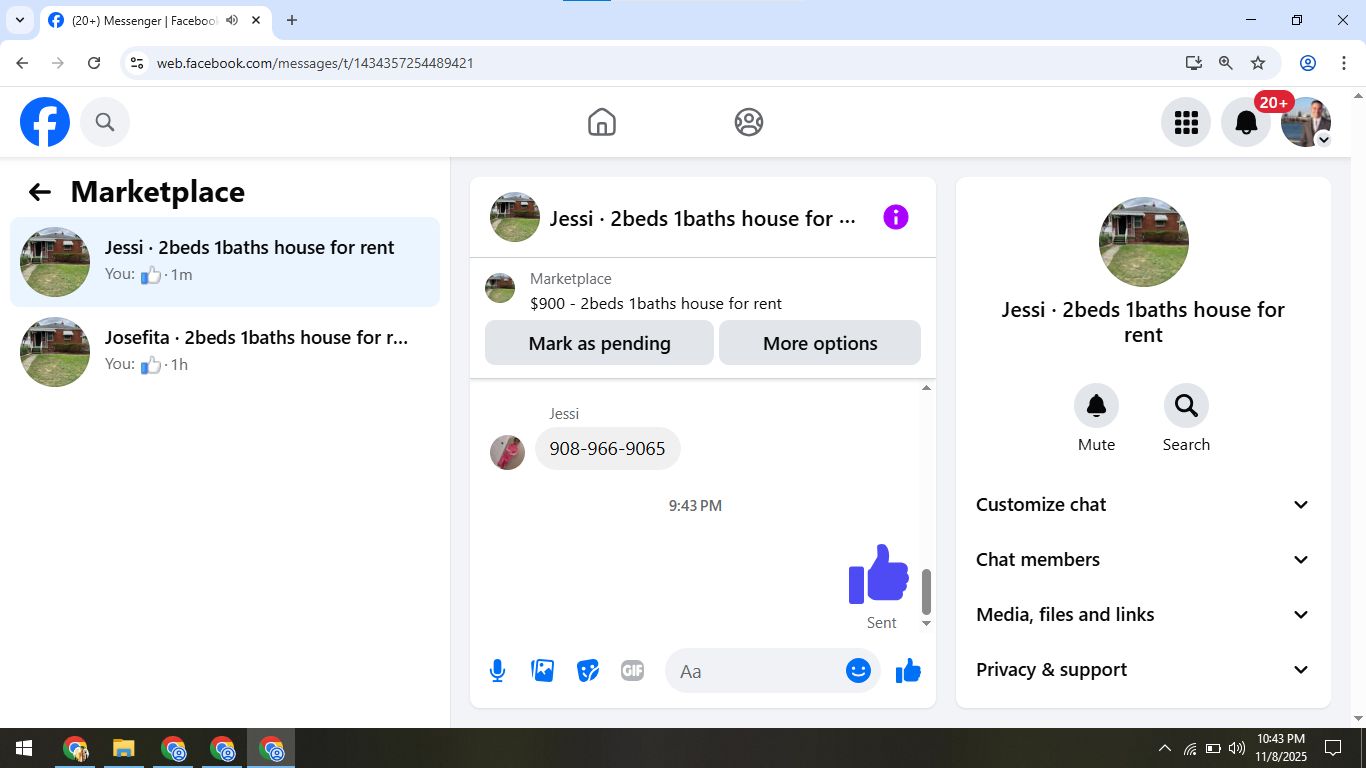Image resolution: width=1366 pixels, height=768 pixels.
Task: Open the Jessi house for rent conversation
Action: pos(225,262)
